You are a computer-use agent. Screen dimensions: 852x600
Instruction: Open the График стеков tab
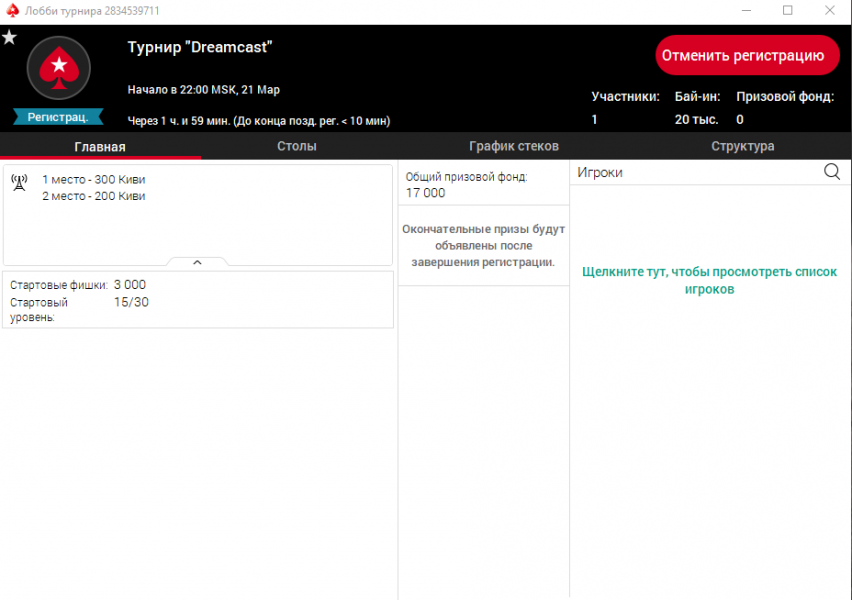pyautogui.click(x=513, y=146)
